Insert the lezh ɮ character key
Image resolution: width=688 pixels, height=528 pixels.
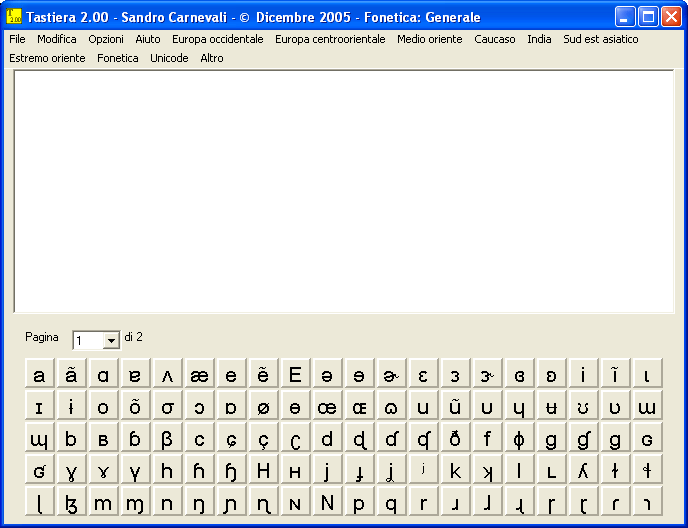click(71, 501)
